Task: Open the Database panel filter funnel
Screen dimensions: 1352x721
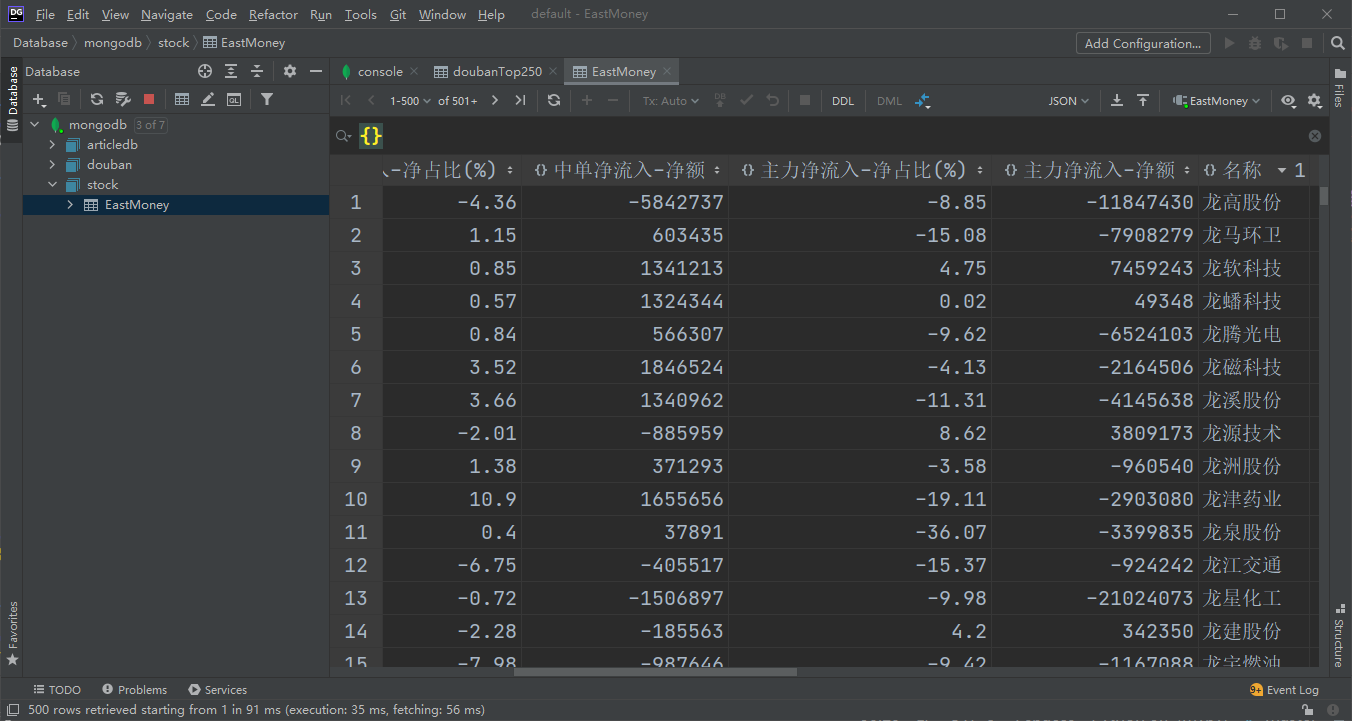Action: pyautogui.click(x=267, y=99)
